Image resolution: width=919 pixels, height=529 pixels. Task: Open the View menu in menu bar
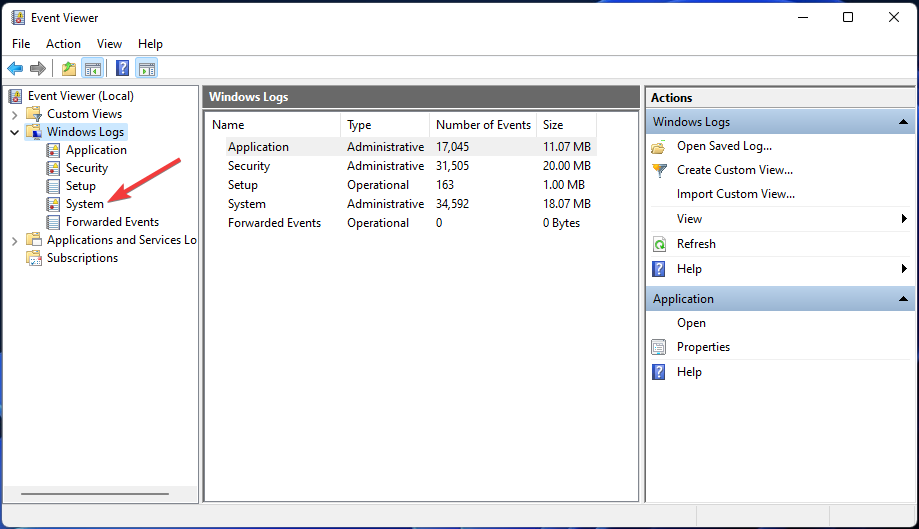click(x=109, y=44)
